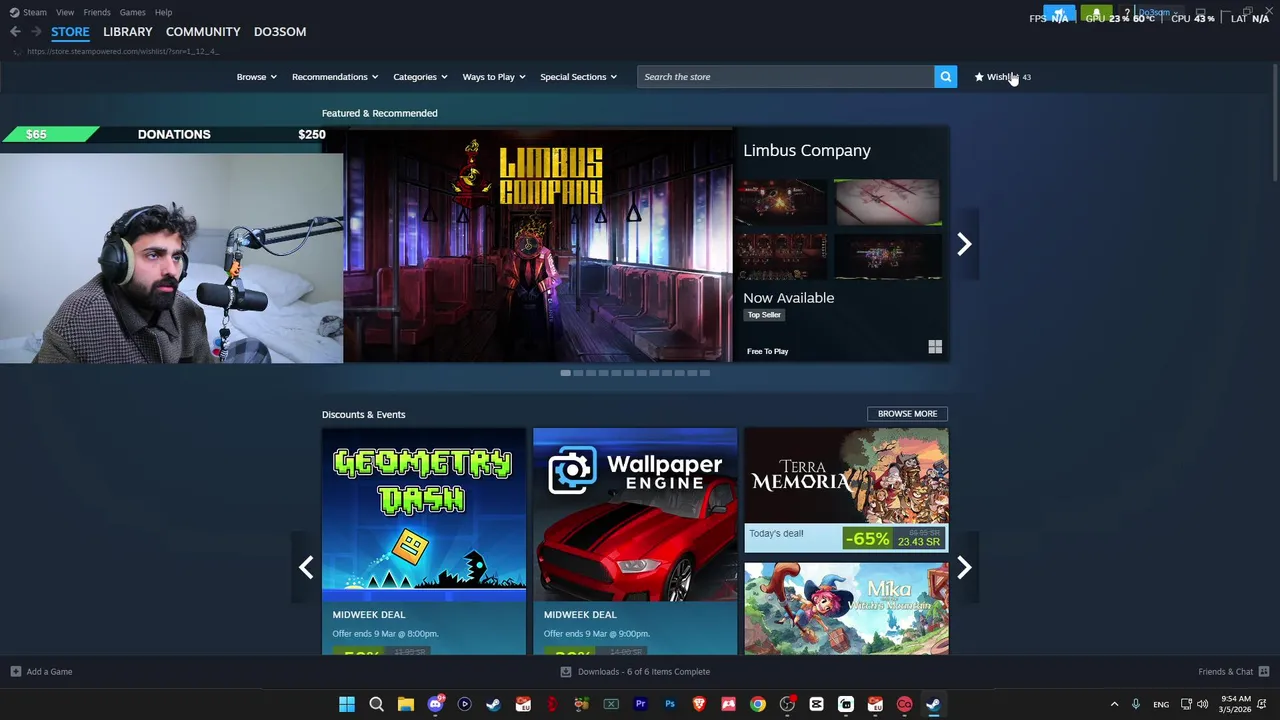Open the Friends menu

click(97, 12)
